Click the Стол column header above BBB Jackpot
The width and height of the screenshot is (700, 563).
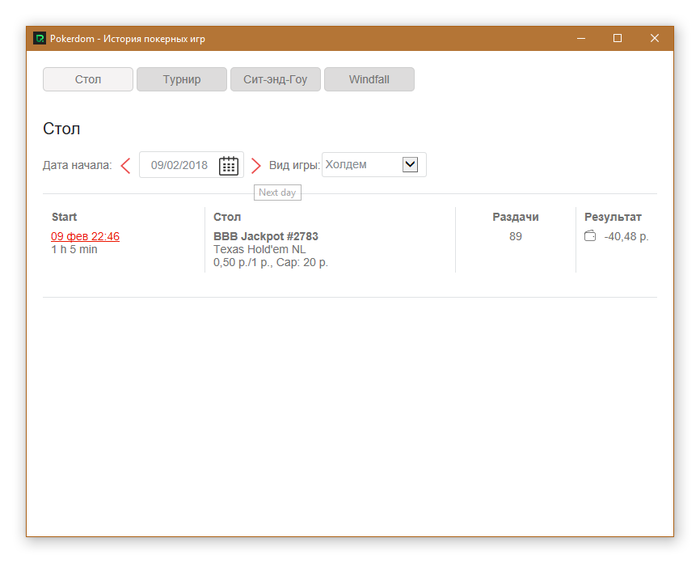coord(227,217)
